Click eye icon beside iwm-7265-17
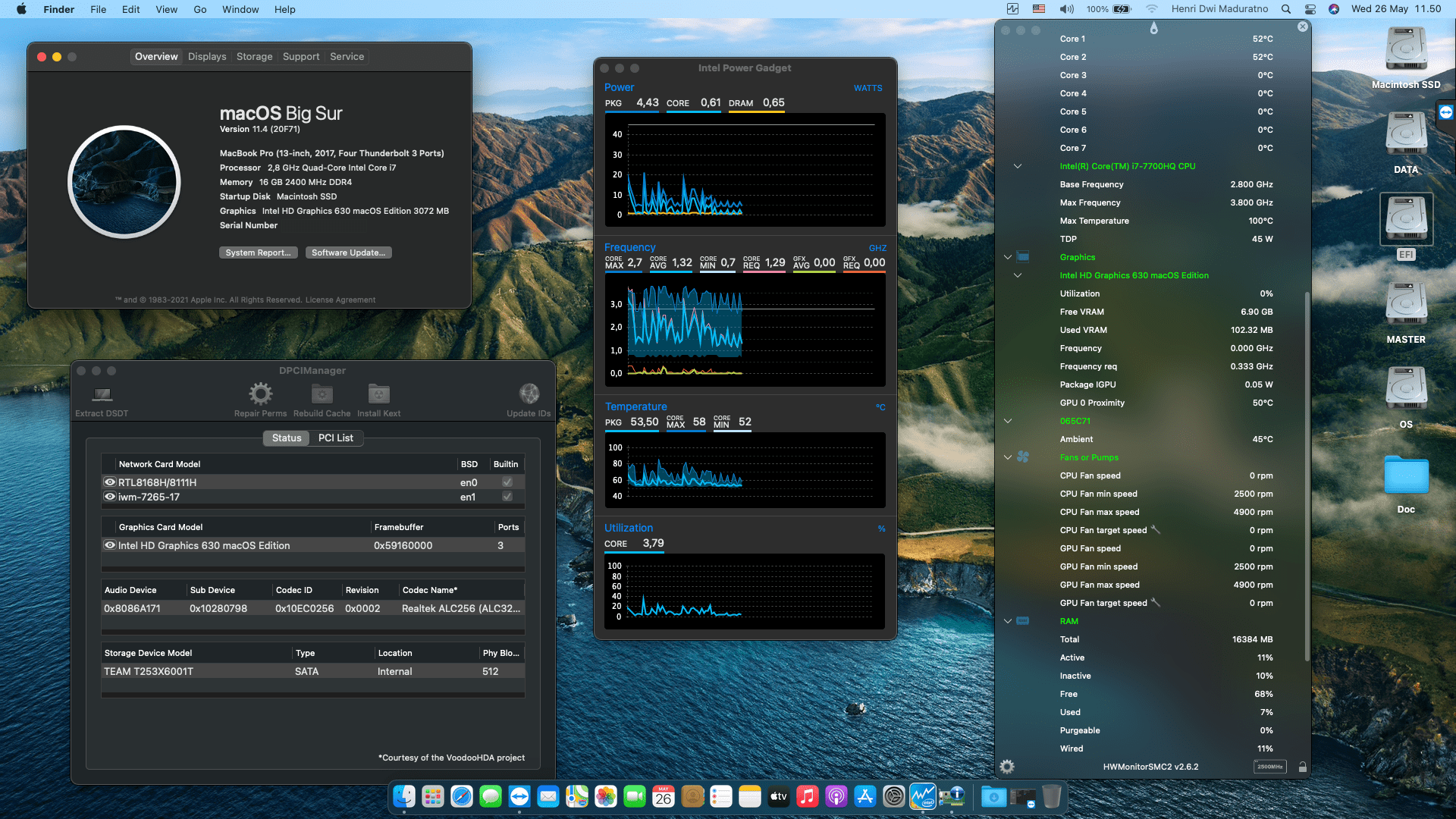This screenshot has height=819, width=1456. tap(110, 497)
